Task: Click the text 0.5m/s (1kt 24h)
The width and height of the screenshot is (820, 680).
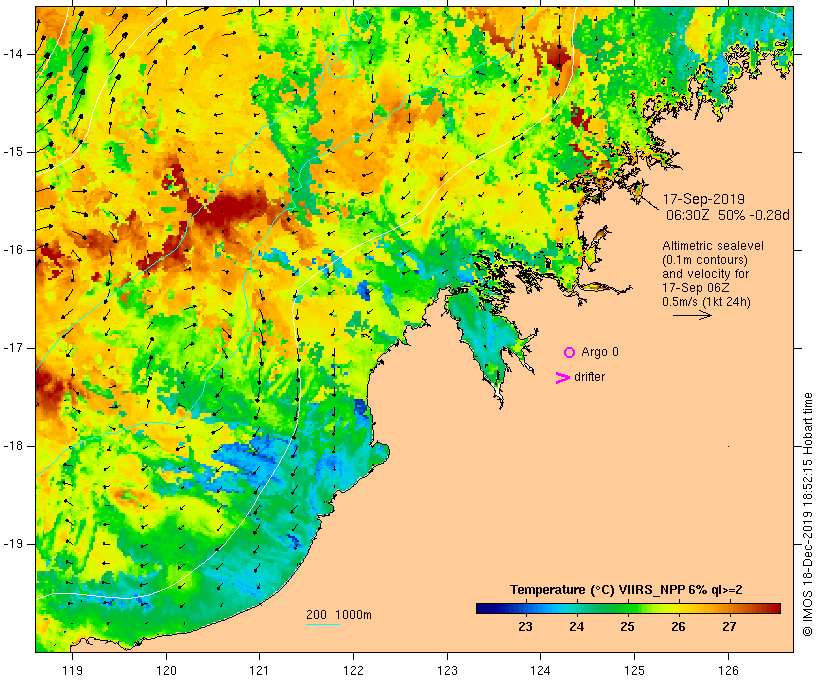Action: point(706,302)
